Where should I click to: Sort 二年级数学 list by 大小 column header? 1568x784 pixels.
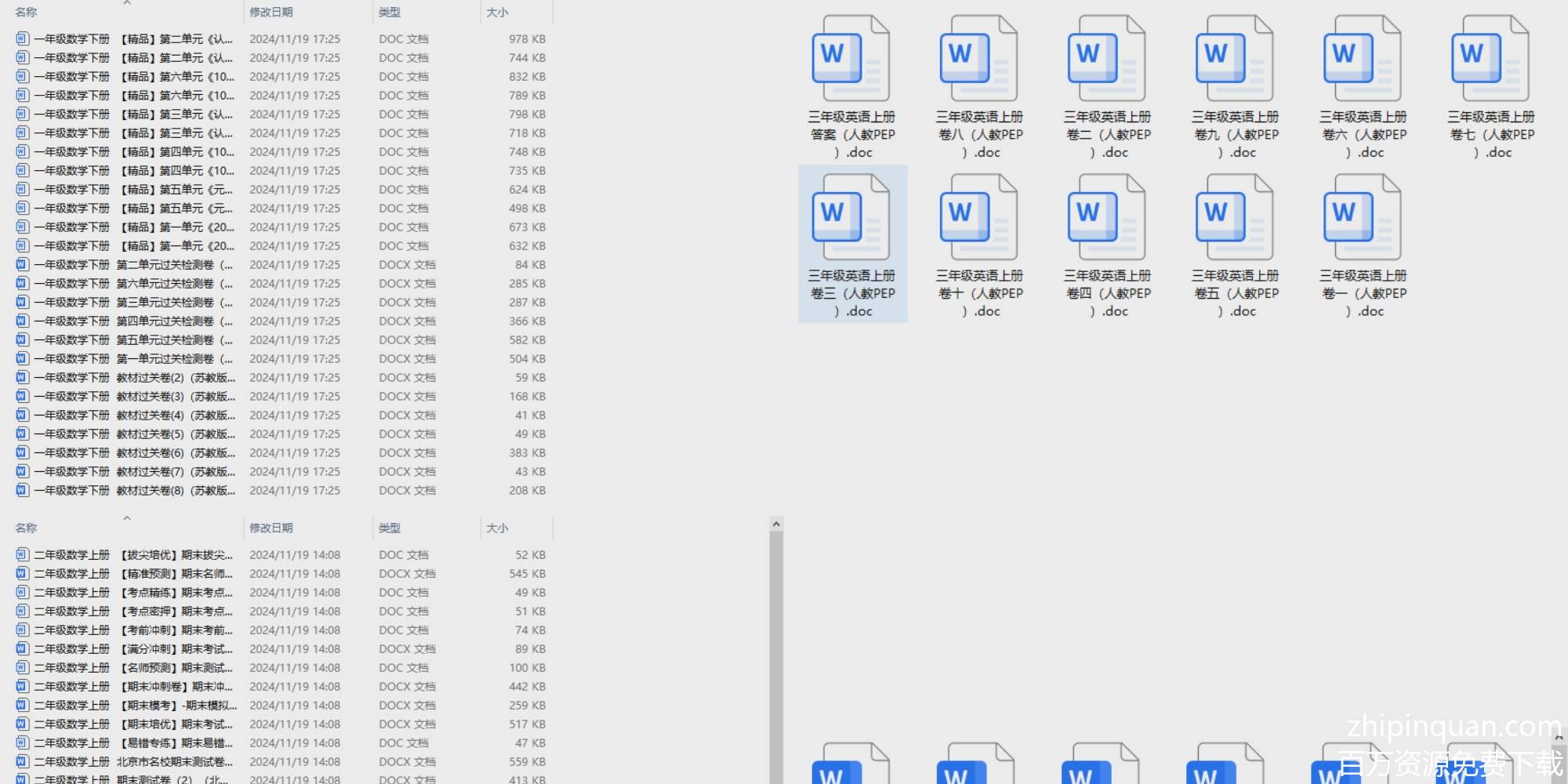click(x=497, y=528)
